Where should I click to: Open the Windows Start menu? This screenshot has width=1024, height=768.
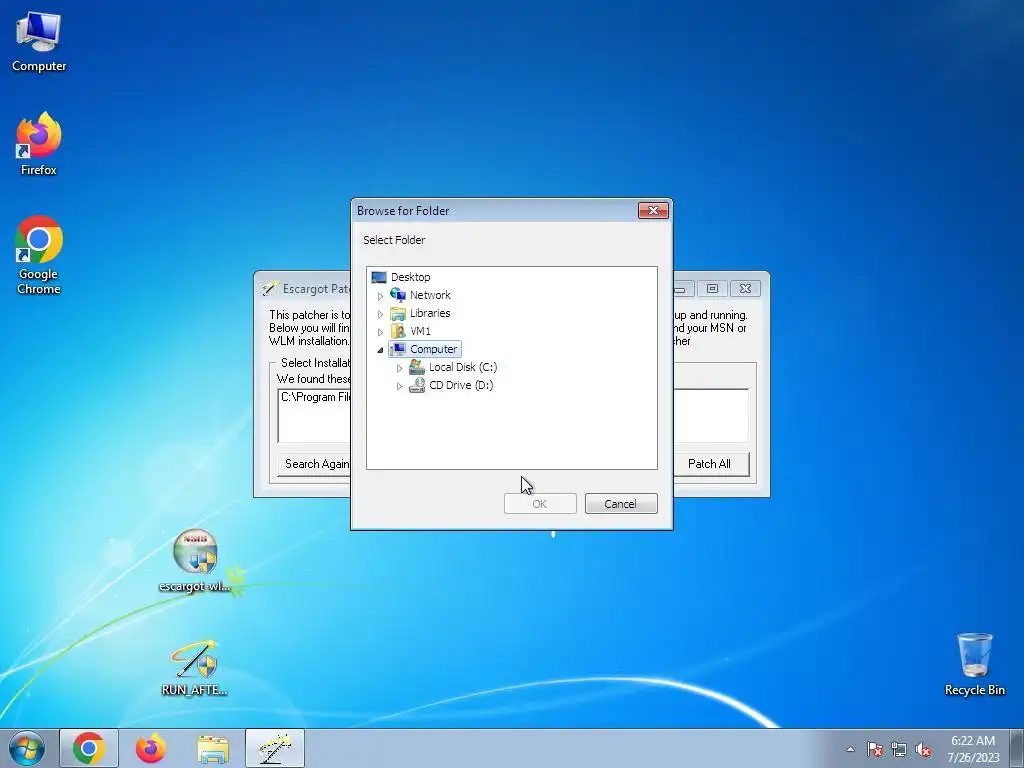(x=27, y=748)
